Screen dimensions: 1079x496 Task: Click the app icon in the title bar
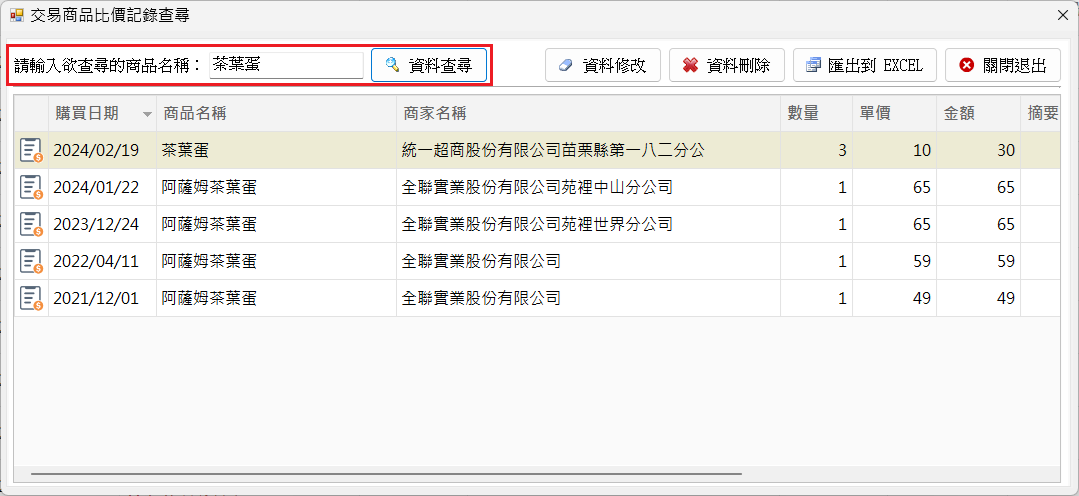tap(17, 15)
